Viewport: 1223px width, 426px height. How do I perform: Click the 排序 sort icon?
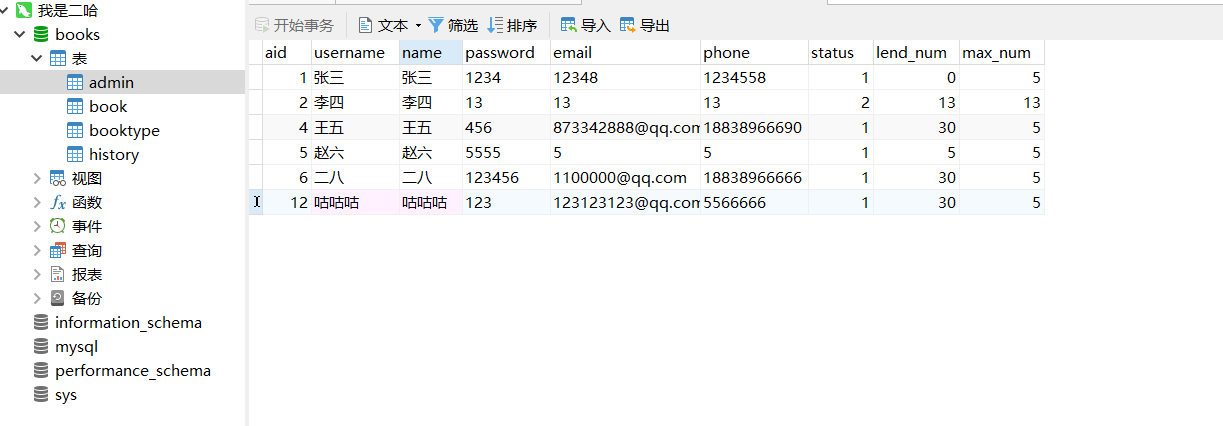click(495, 25)
